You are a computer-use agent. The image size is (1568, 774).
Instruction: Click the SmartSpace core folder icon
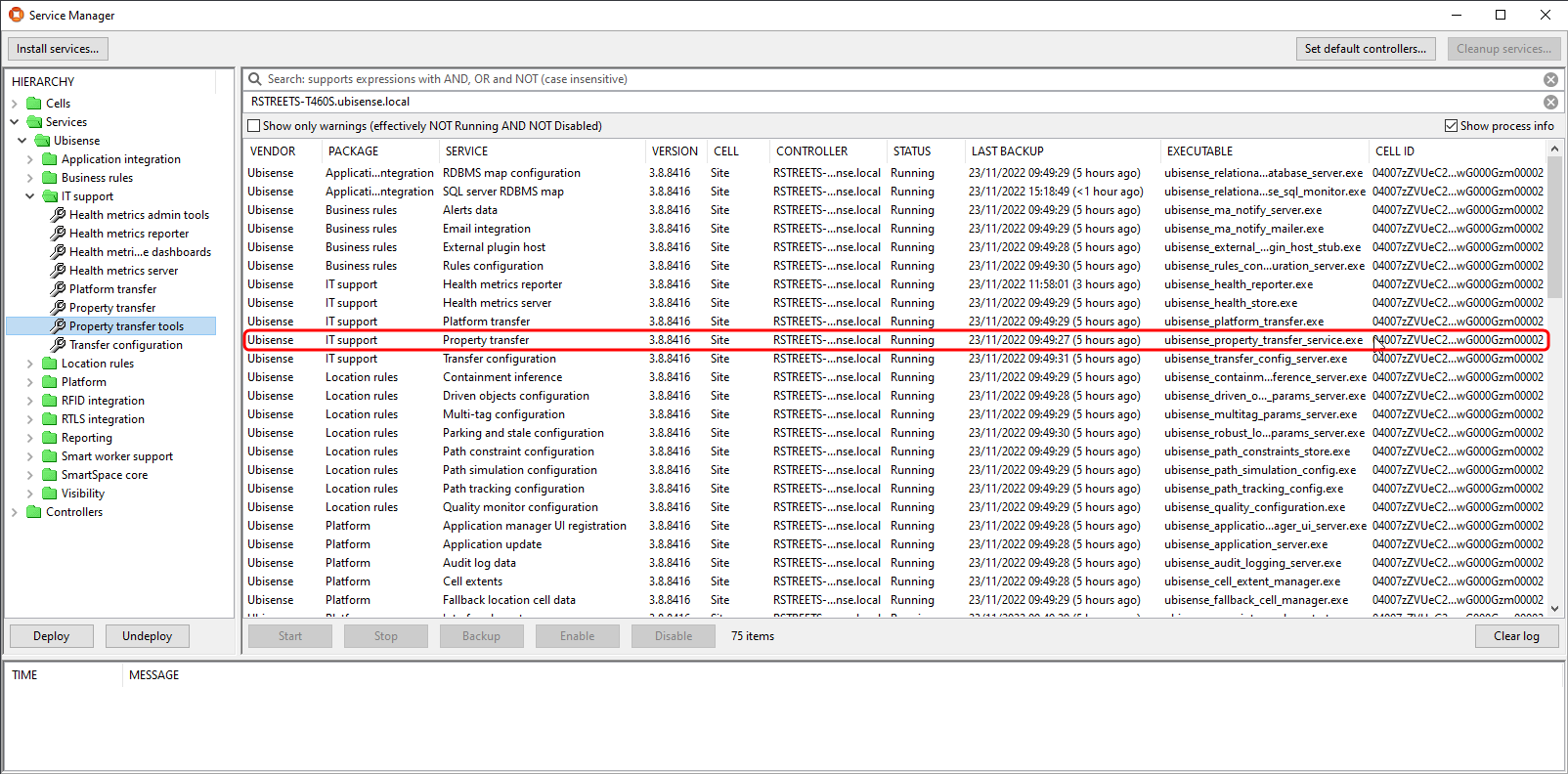tap(50, 475)
